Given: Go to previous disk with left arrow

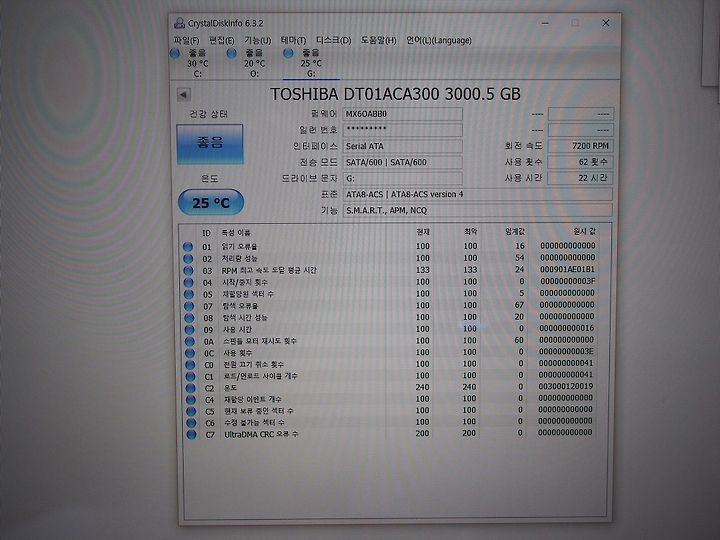Looking at the screenshot, I should click(x=183, y=95).
